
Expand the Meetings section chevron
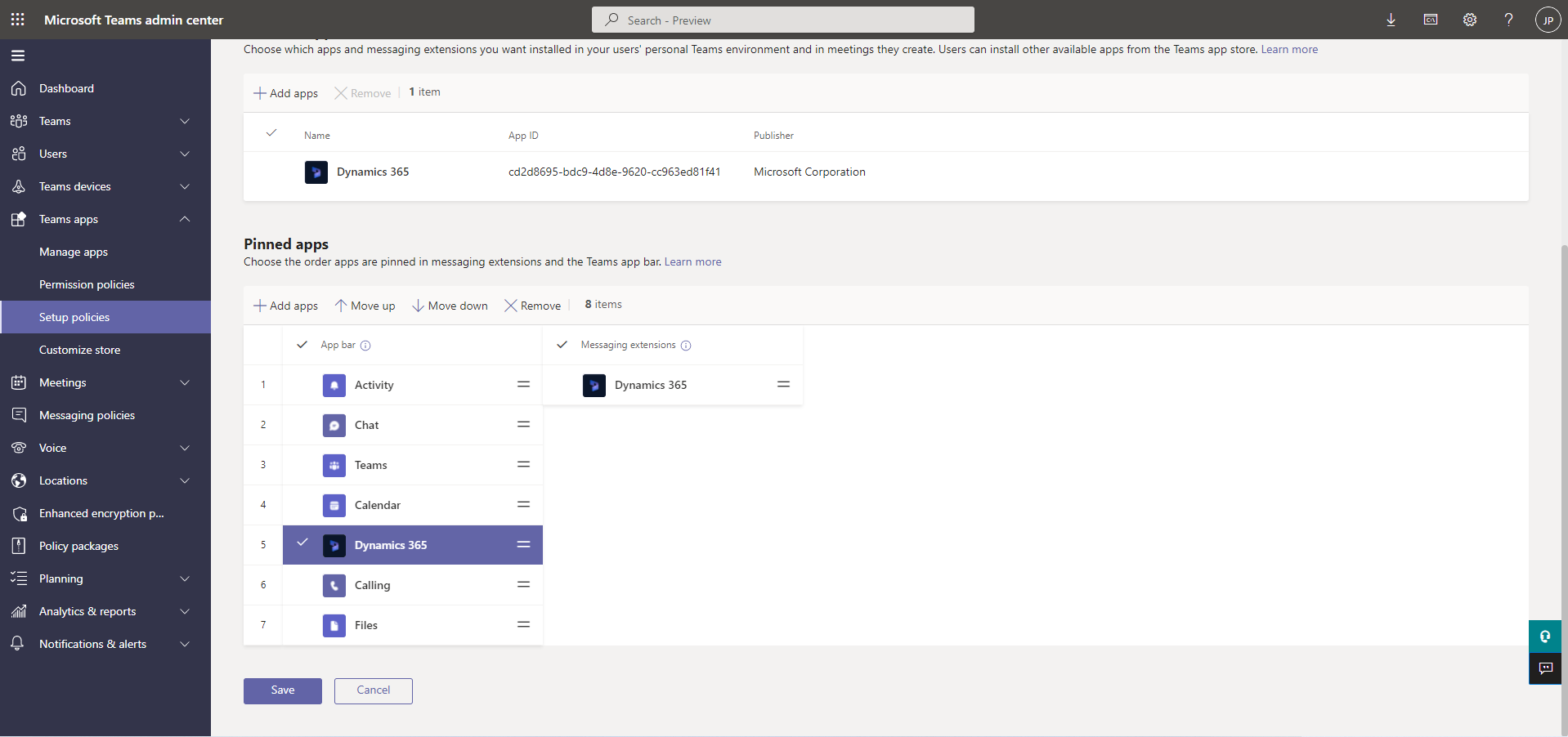coord(185,382)
